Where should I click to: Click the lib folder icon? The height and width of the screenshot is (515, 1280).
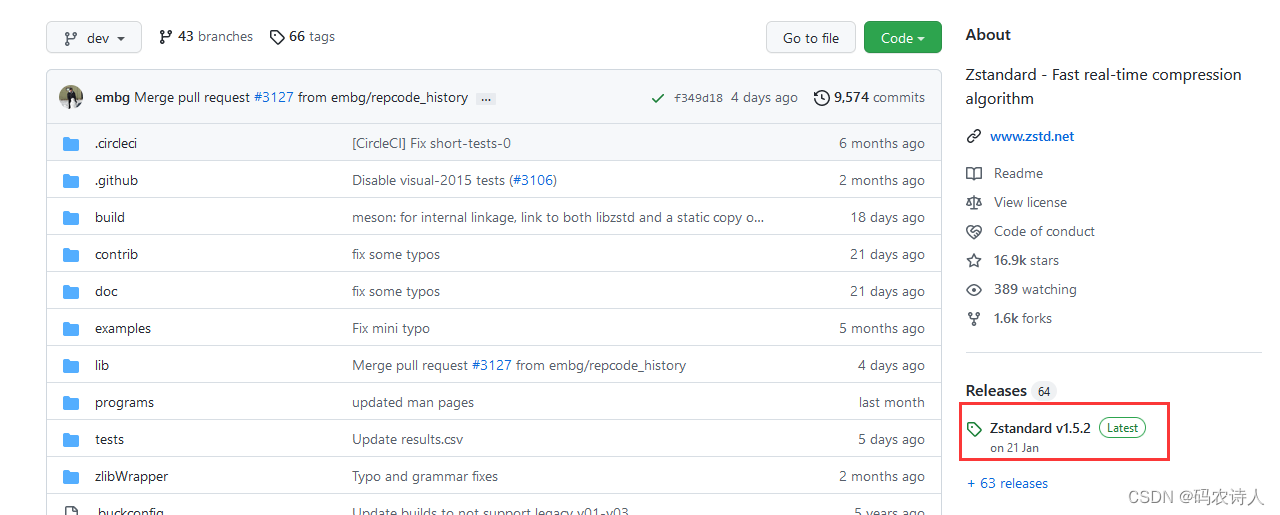(x=71, y=366)
